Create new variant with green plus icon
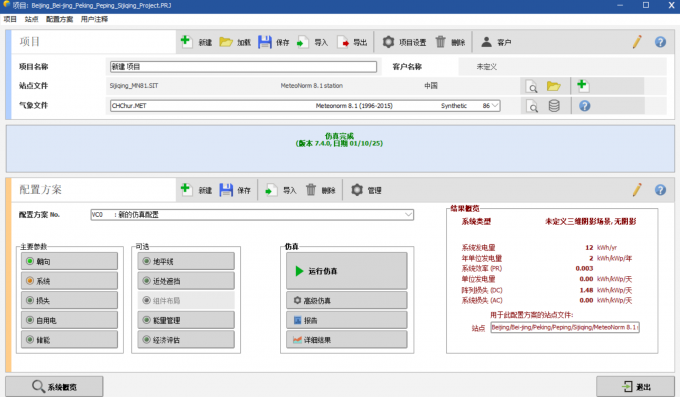 coord(186,189)
